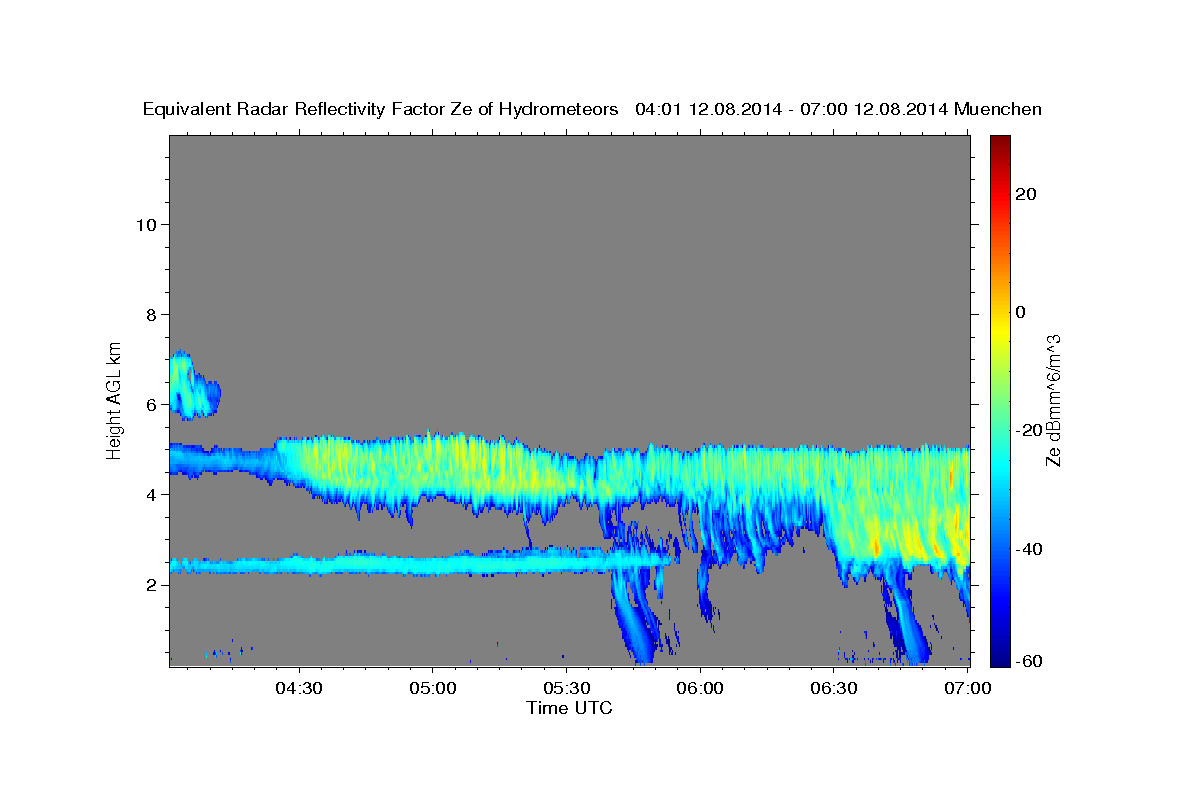The width and height of the screenshot is (1200, 800).
Task: Click the 05:00 time tick label
Action: [x=433, y=688]
